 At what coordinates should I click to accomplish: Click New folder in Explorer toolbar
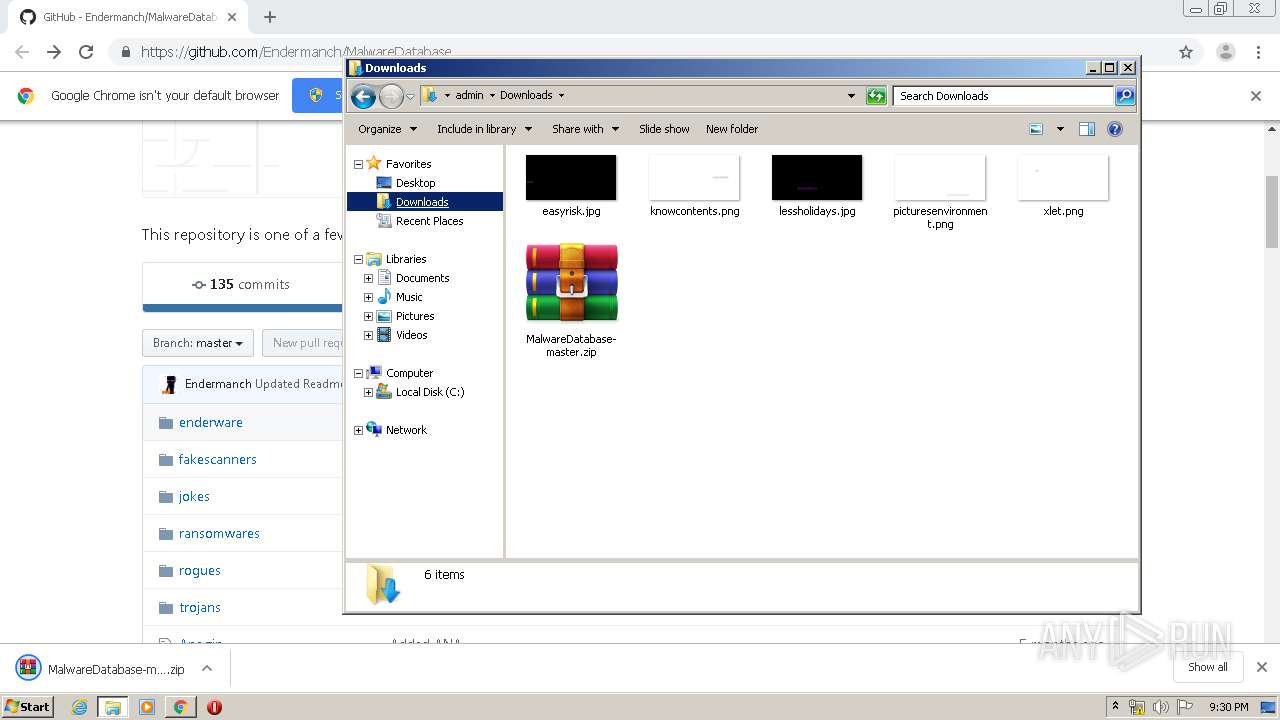732,129
